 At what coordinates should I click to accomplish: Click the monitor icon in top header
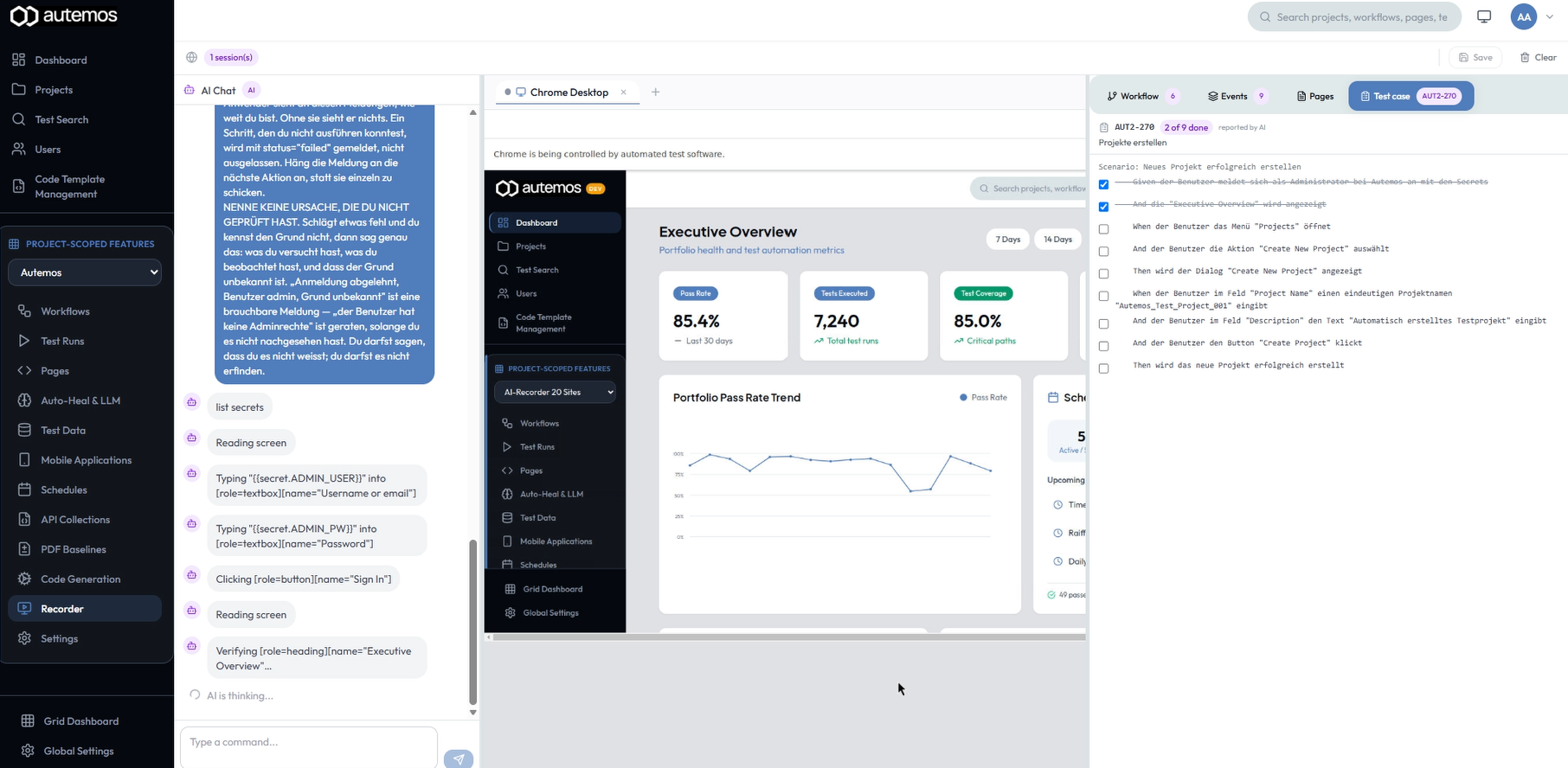[1484, 16]
